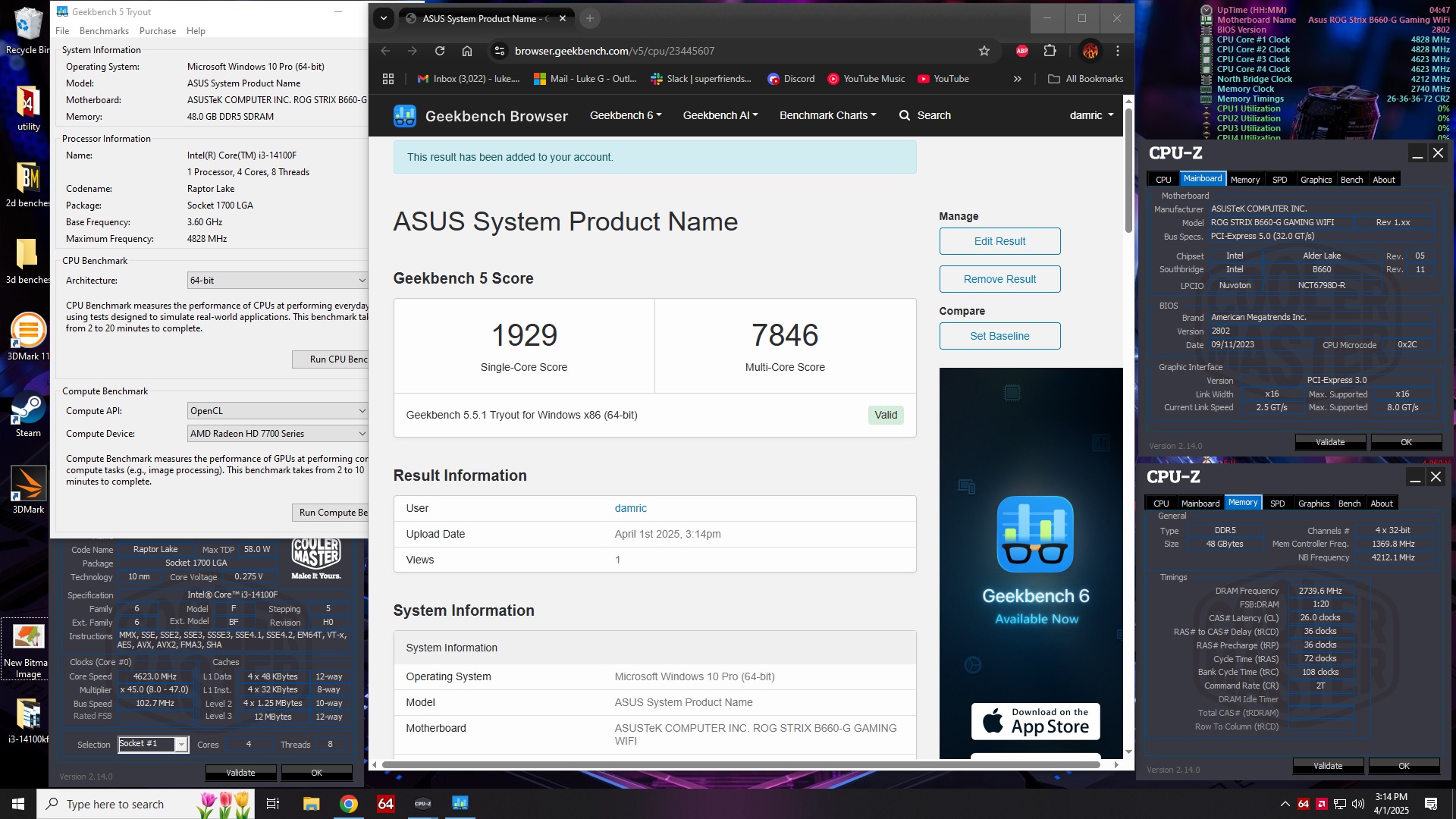Screen dimensions: 1456x819
Task: Open the Help menu in Geekbench 5
Action: click(196, 31)
